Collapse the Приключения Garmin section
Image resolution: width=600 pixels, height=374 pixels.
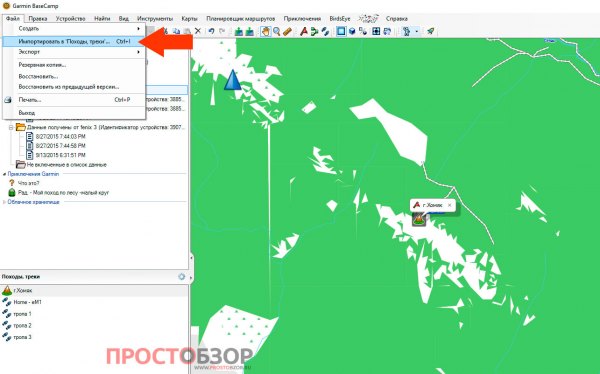[x=5, y=174]
